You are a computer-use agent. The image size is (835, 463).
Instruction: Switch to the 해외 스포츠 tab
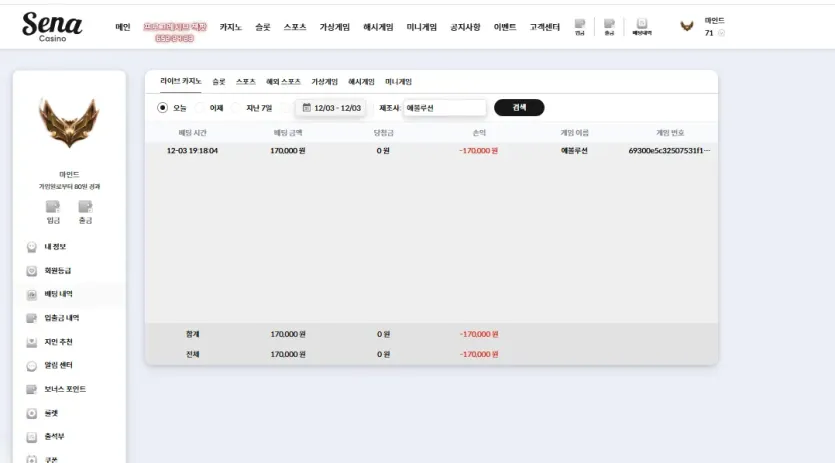(283, 82)
